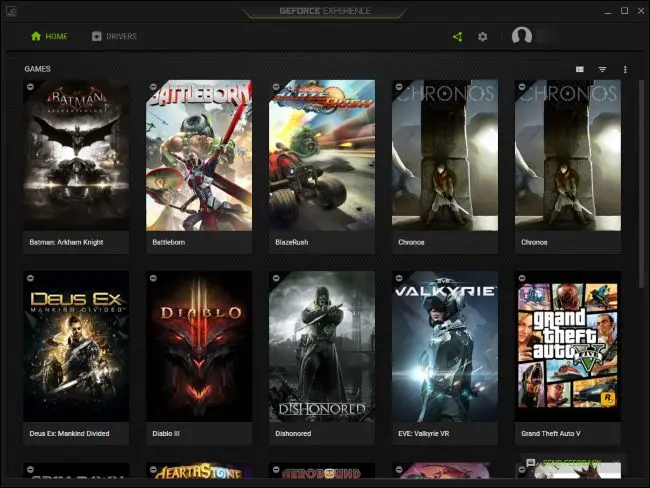This screenshot has height=488, width=650.
Task: Click the status badge on Batman: Arkham Knight
Action: click(30, 87)
